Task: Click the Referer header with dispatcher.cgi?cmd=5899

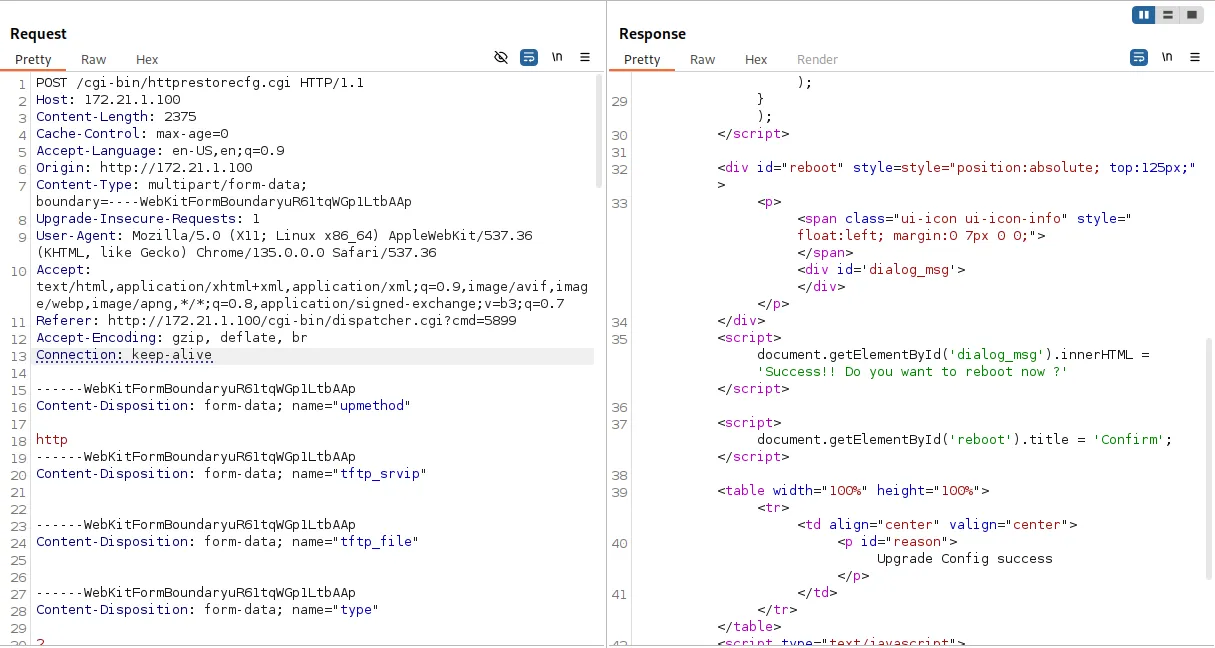Action: point(276,321)
